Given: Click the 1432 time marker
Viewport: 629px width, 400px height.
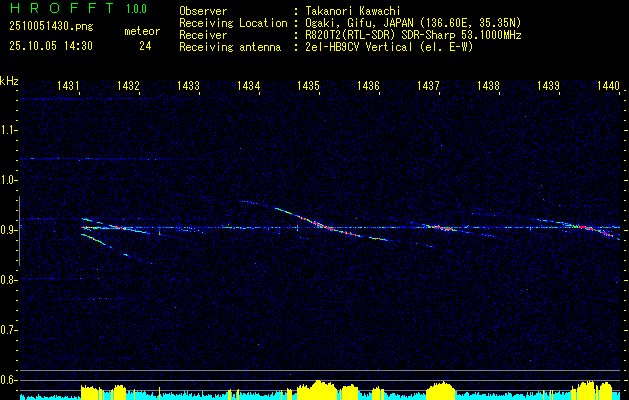Looking at the screenshot, I should pyautogui.click(x=128, y=85).
